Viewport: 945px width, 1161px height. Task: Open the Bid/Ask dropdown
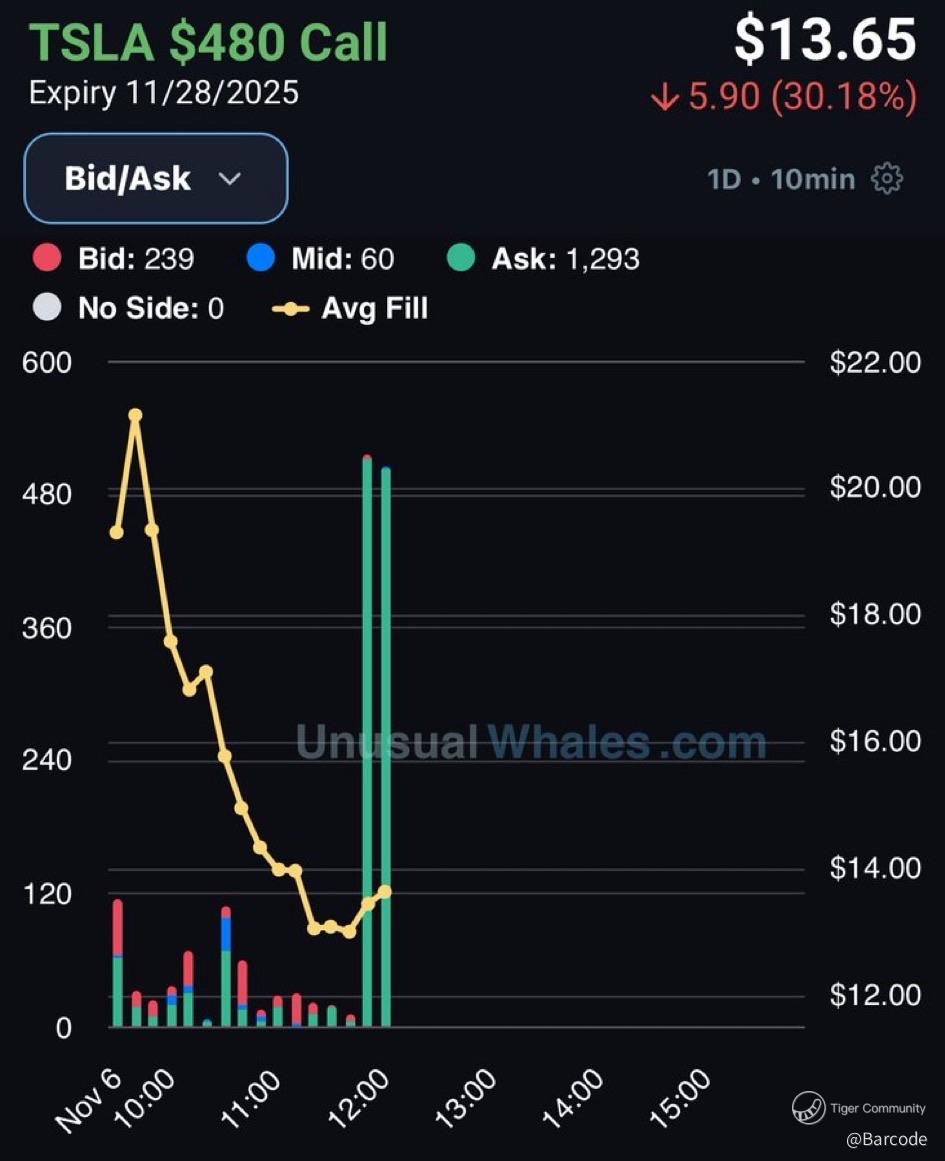coord(155,178)
